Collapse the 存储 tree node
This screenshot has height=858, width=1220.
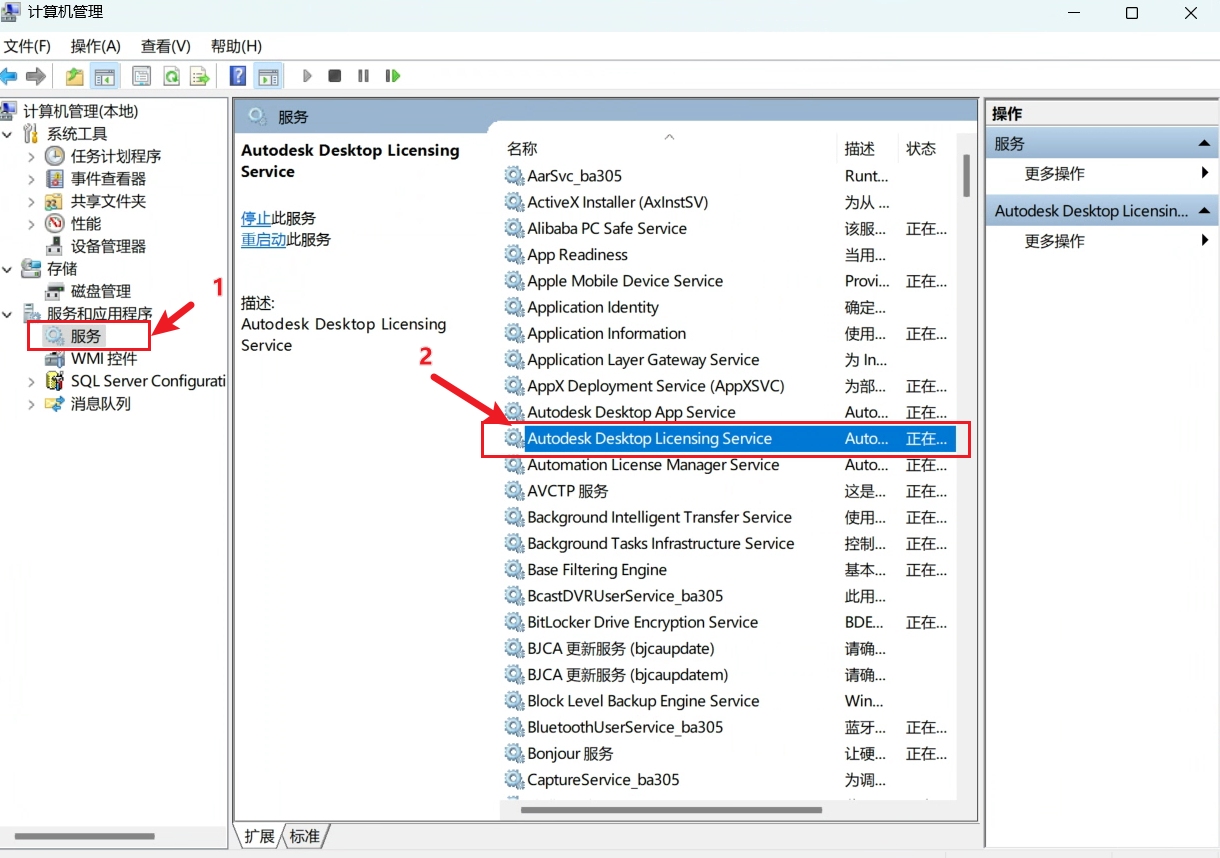[9, 269]
